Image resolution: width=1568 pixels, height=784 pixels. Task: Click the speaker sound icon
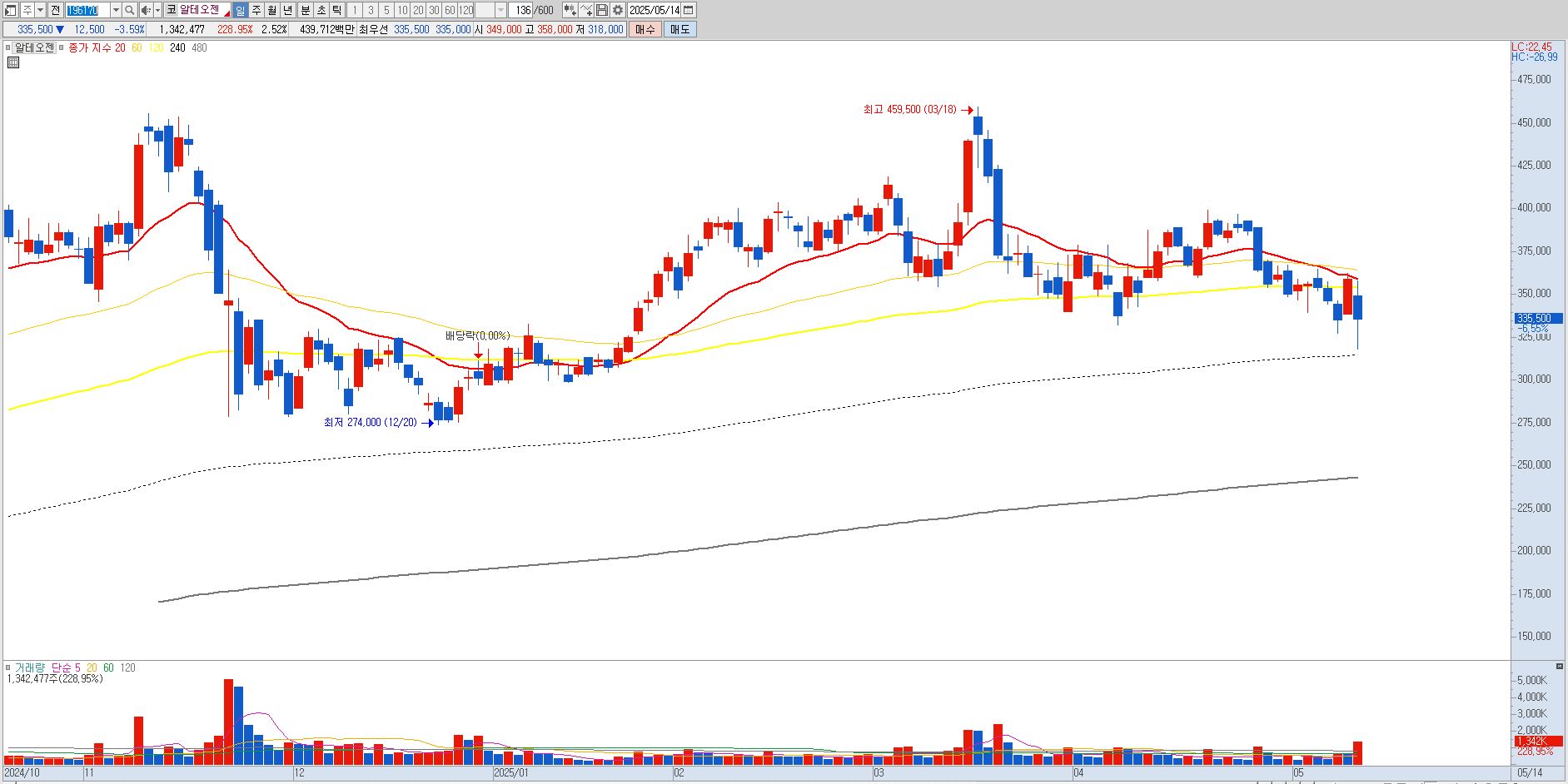(x=146, y=10)
